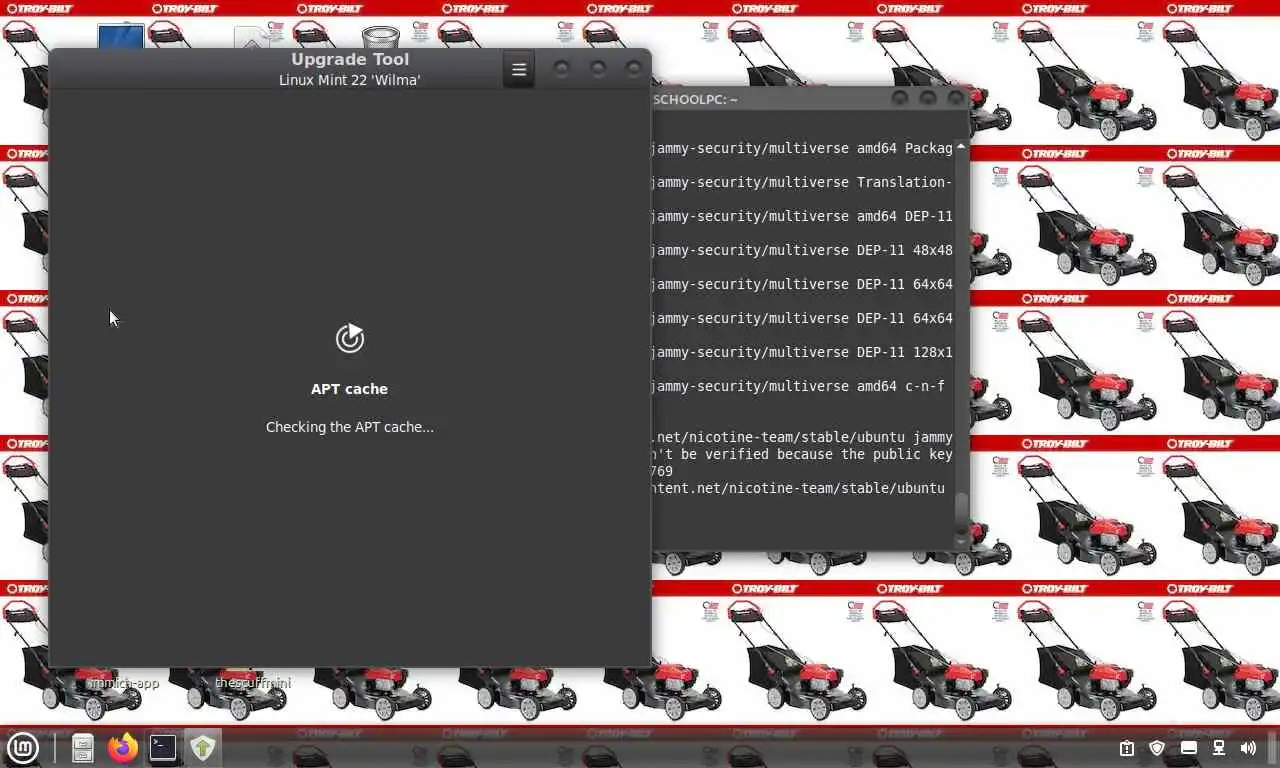Click terminal line "jammy-security/multiverse amd64 c-n-f"
This screenshot has width=1280, height=768.
click(x=798, y=386)
